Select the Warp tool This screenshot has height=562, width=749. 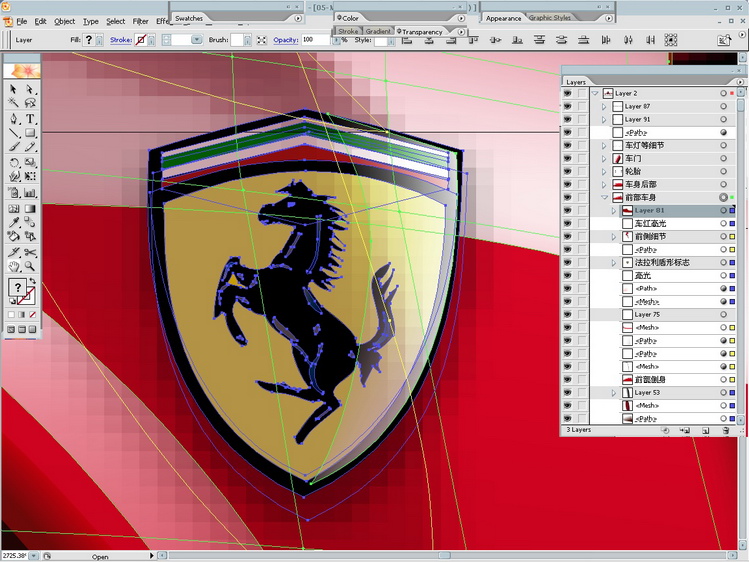click(x=13, y=176)
